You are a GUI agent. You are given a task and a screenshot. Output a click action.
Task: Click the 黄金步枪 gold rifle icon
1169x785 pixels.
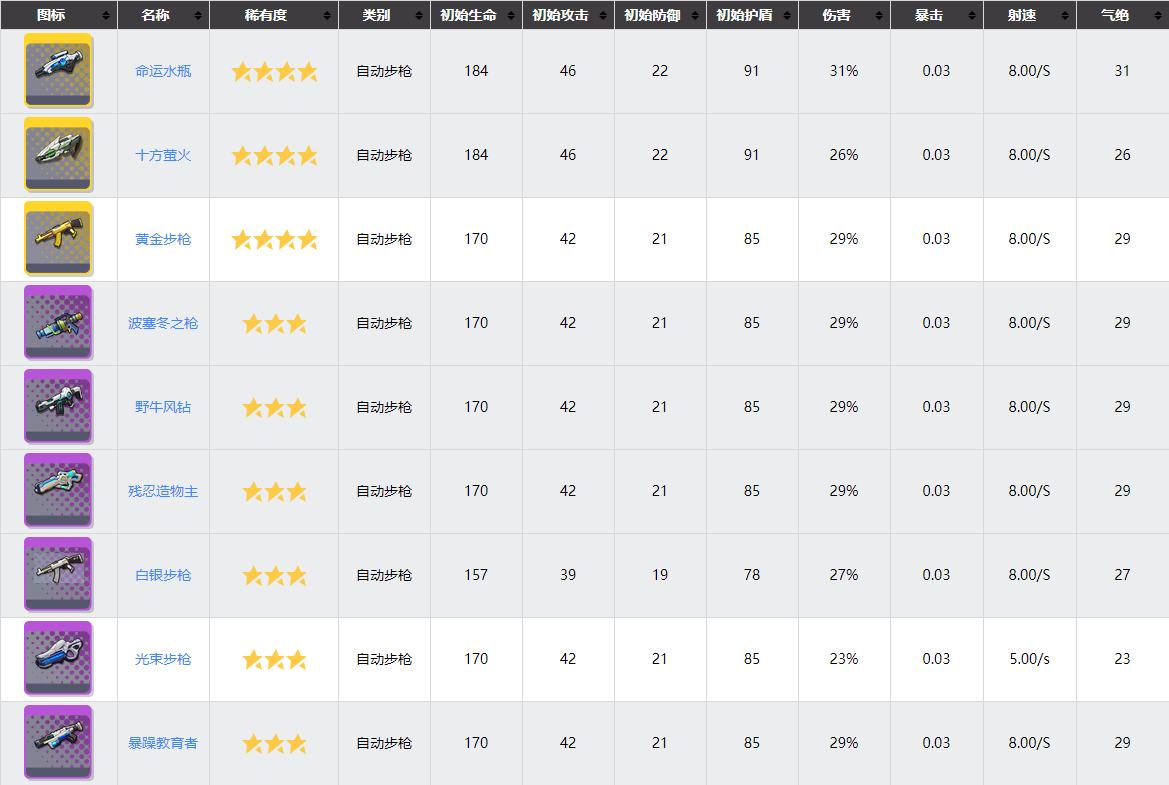[58, 239]
